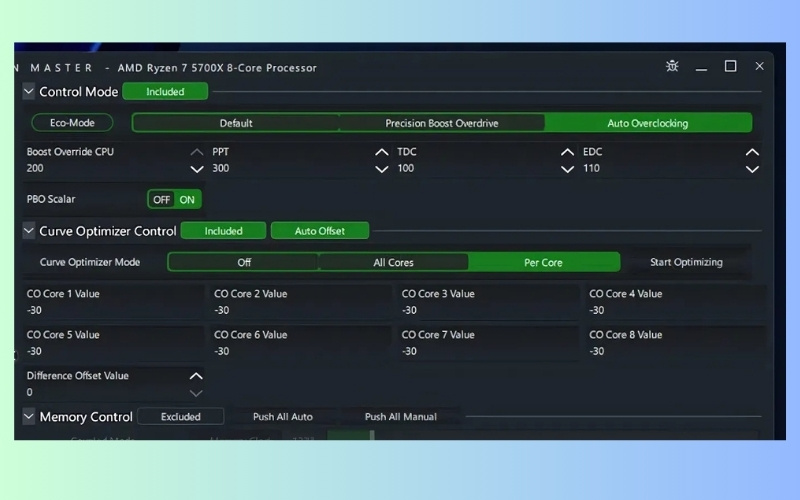Increase the Difference Offset Value

pyautogui.click(x=196, y=376)
